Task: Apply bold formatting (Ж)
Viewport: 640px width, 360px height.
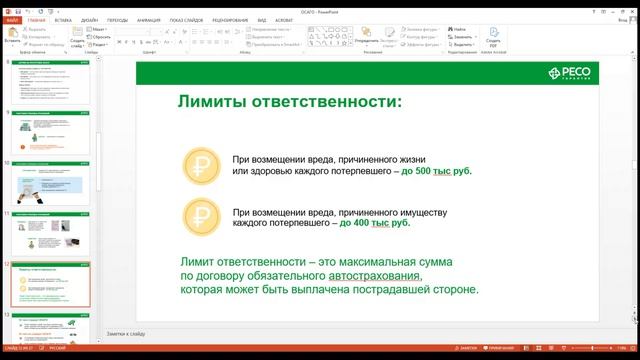Action: tap(119, 42)
